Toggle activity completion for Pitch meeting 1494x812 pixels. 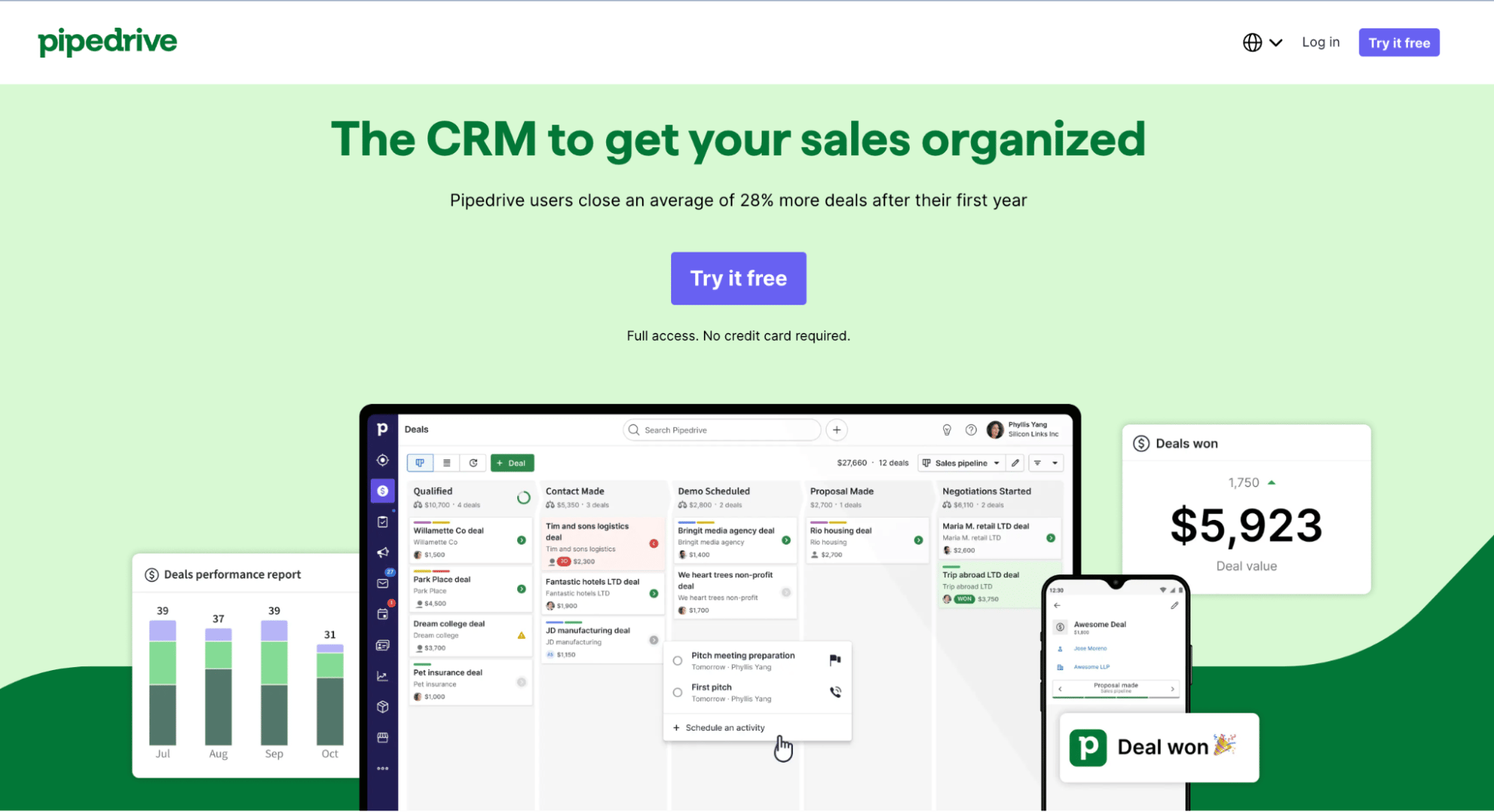point(678,659)
